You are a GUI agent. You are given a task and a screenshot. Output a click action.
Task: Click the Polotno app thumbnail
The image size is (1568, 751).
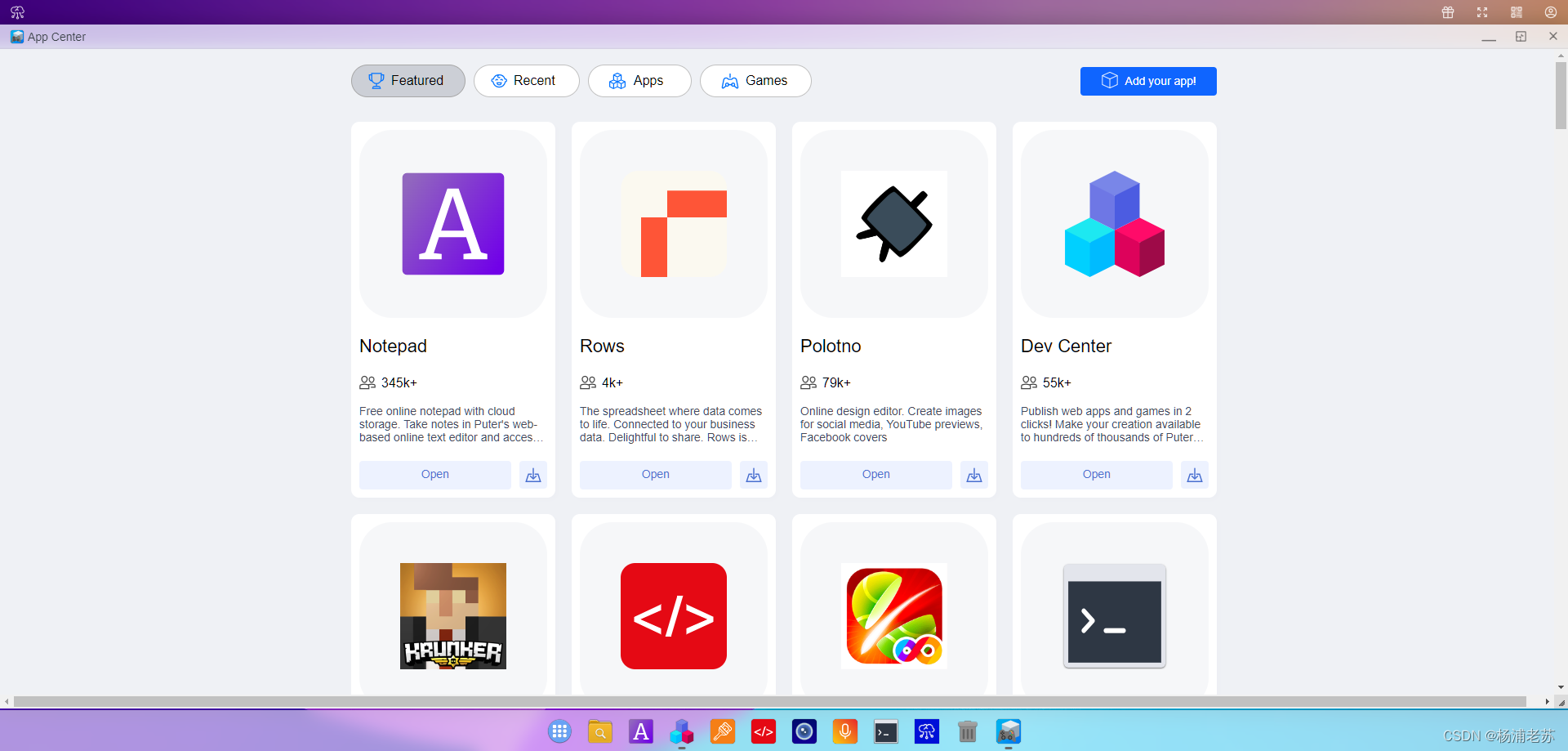(x=894, y=224)
